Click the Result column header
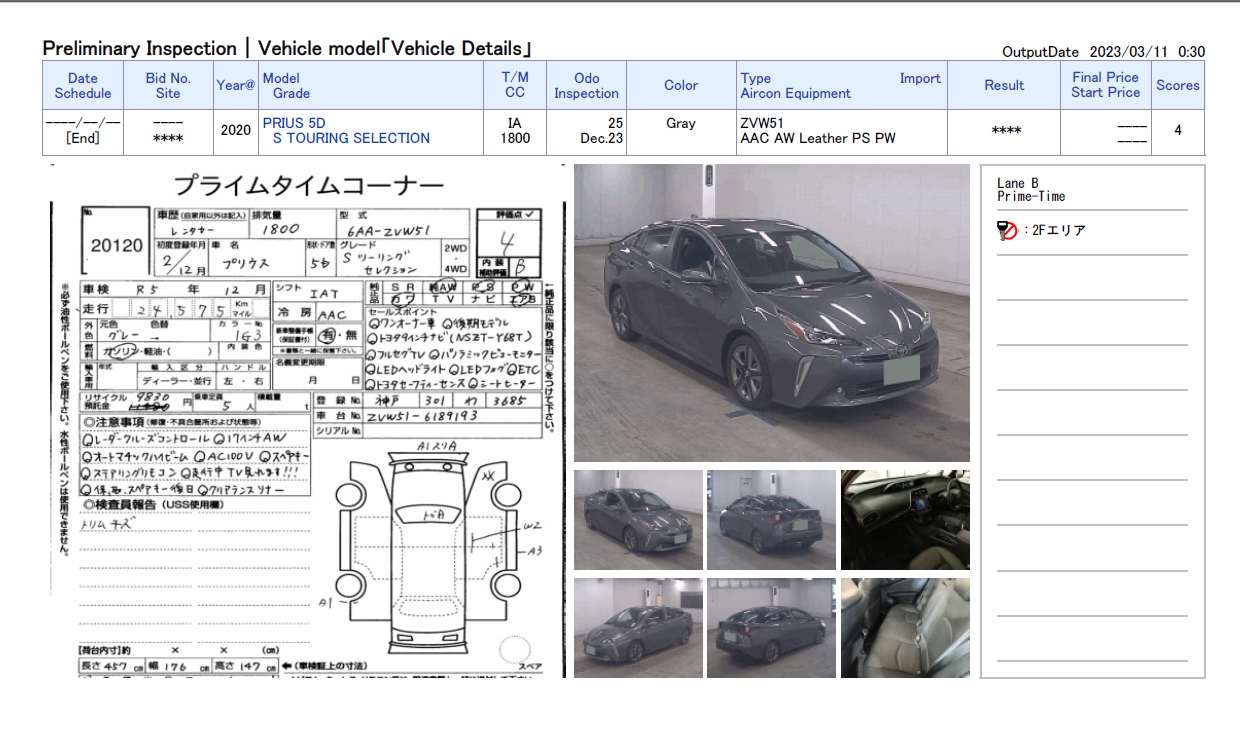1240x751 pixels. click(x=1003, y=86)
